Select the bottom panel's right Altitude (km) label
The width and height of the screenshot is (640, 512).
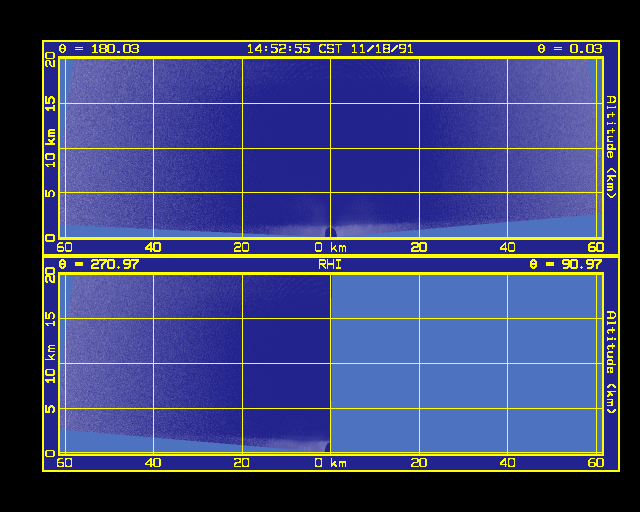[x=611, y=362]
